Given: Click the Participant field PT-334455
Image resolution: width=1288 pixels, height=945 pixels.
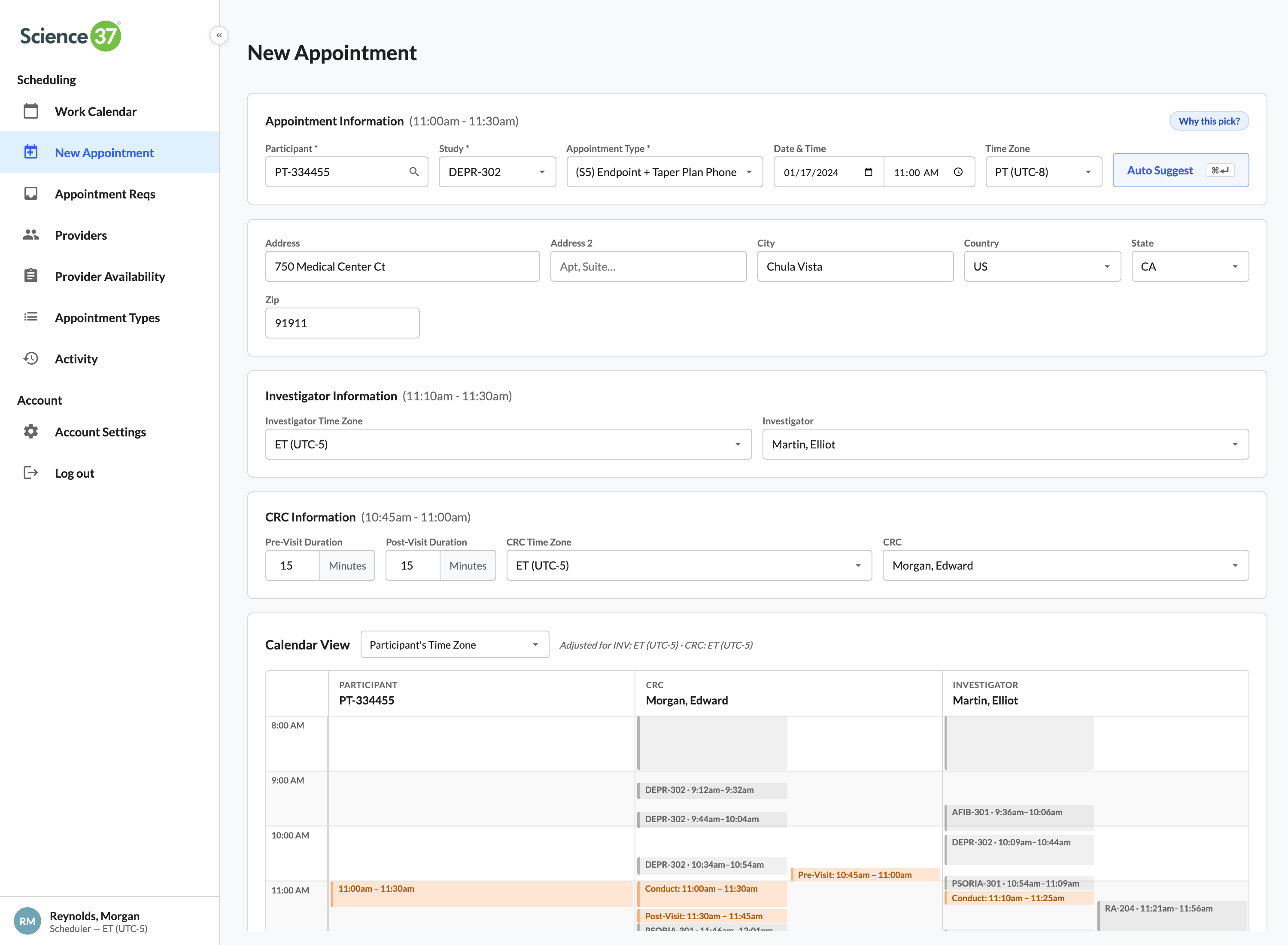Looking at the screenshot, I should 346,172.
